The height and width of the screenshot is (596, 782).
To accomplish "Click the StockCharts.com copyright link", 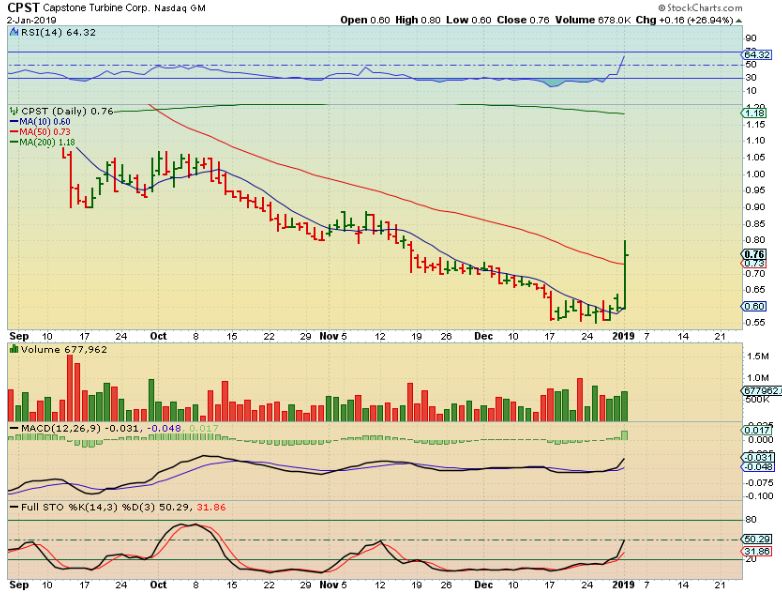I will (x=700, y=7).
